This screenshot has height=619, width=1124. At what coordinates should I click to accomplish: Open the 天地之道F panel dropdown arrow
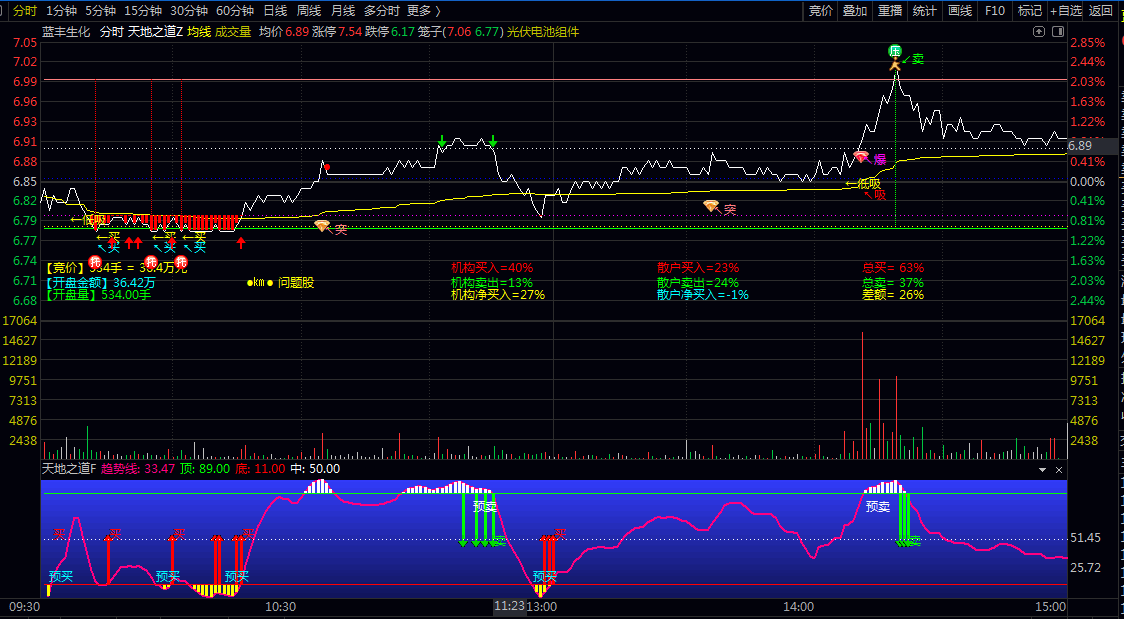tap(1043, 470)
